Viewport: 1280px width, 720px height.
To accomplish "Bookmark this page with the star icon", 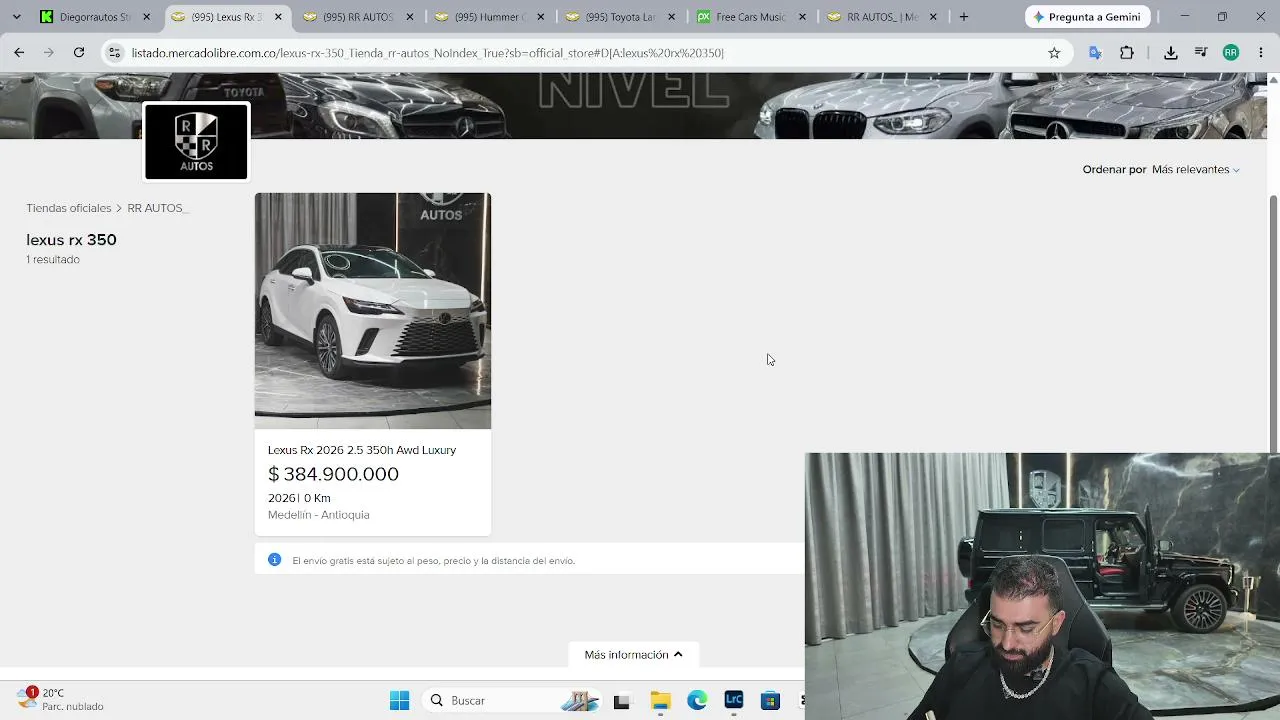I will 1054,53.
